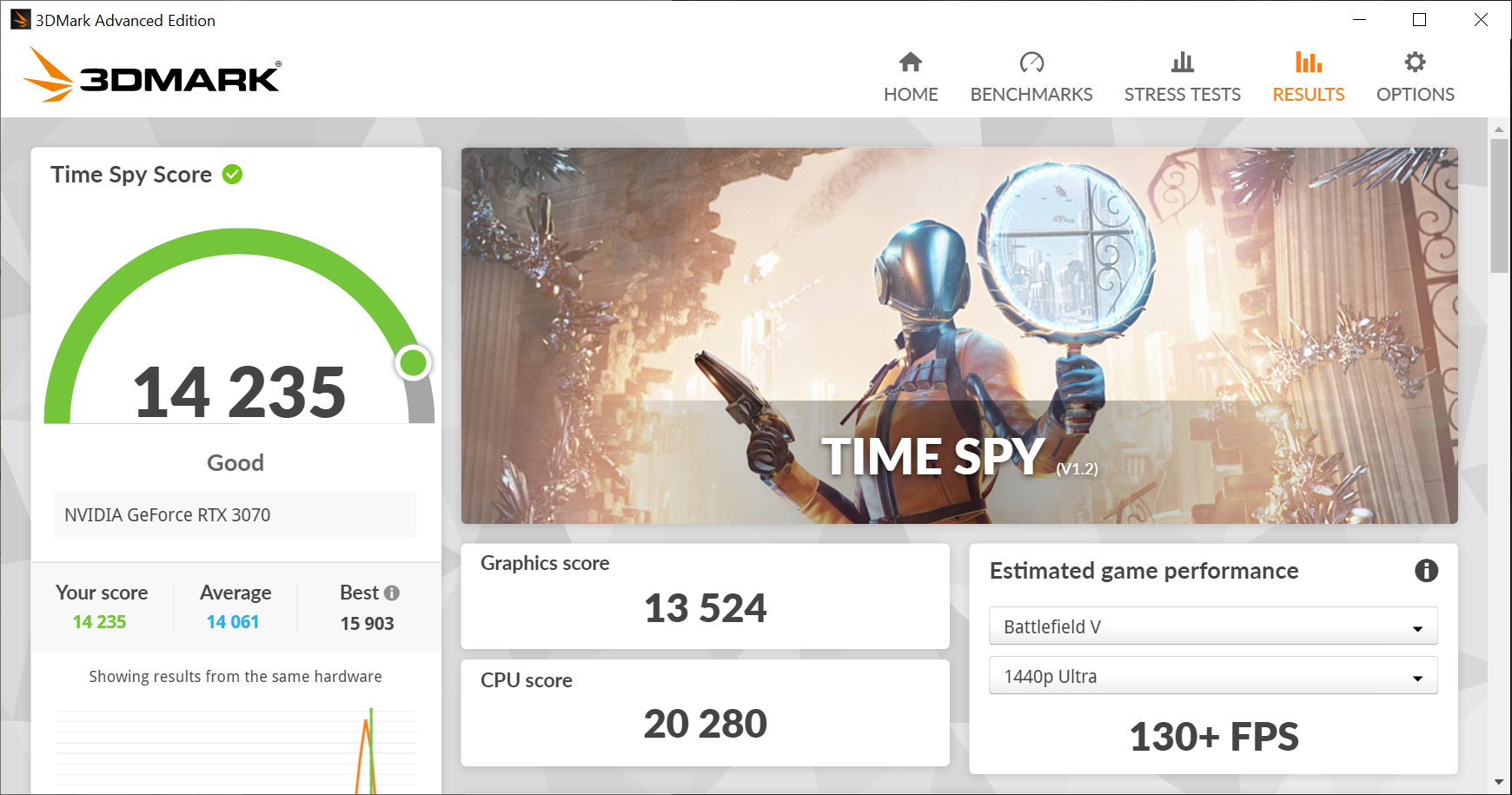Go to the STRESS TESTS tab label

1182,94
